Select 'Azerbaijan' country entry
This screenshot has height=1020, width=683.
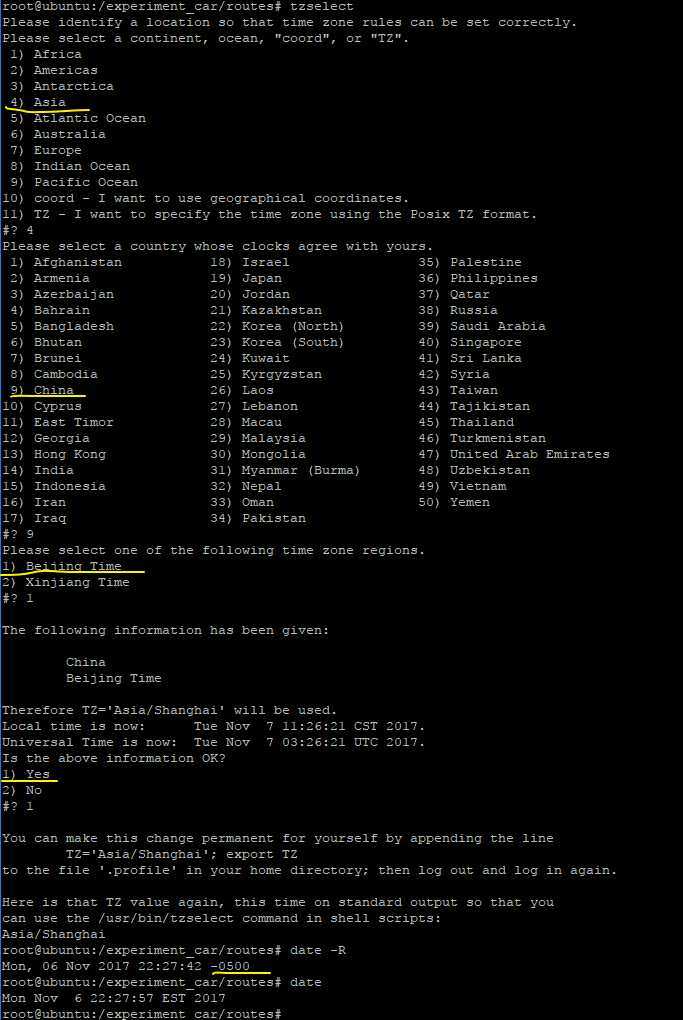tap(74, 295)
